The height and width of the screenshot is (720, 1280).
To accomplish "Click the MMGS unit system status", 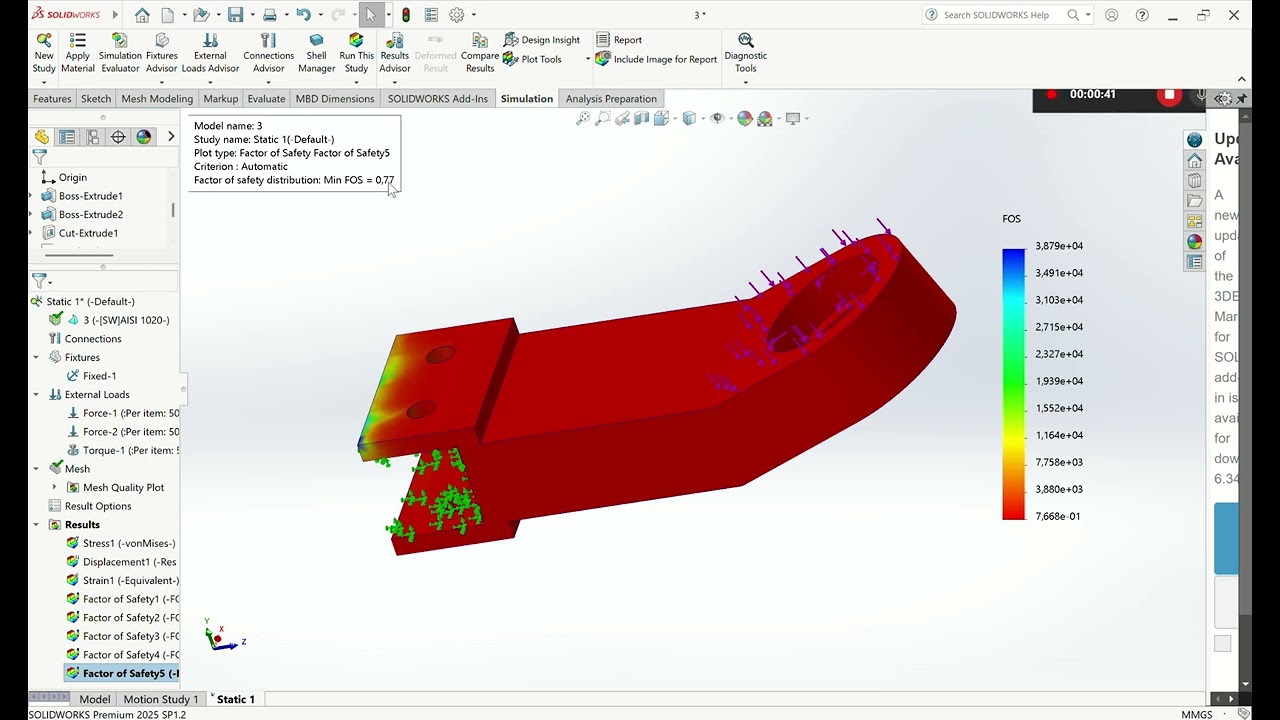I will (1196, 714).
